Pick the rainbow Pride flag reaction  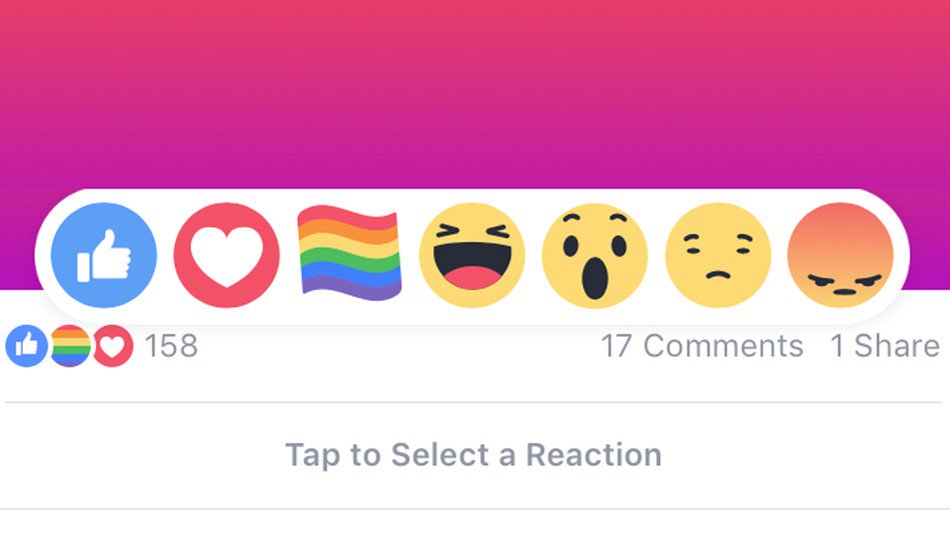click(x=350, y=253)
